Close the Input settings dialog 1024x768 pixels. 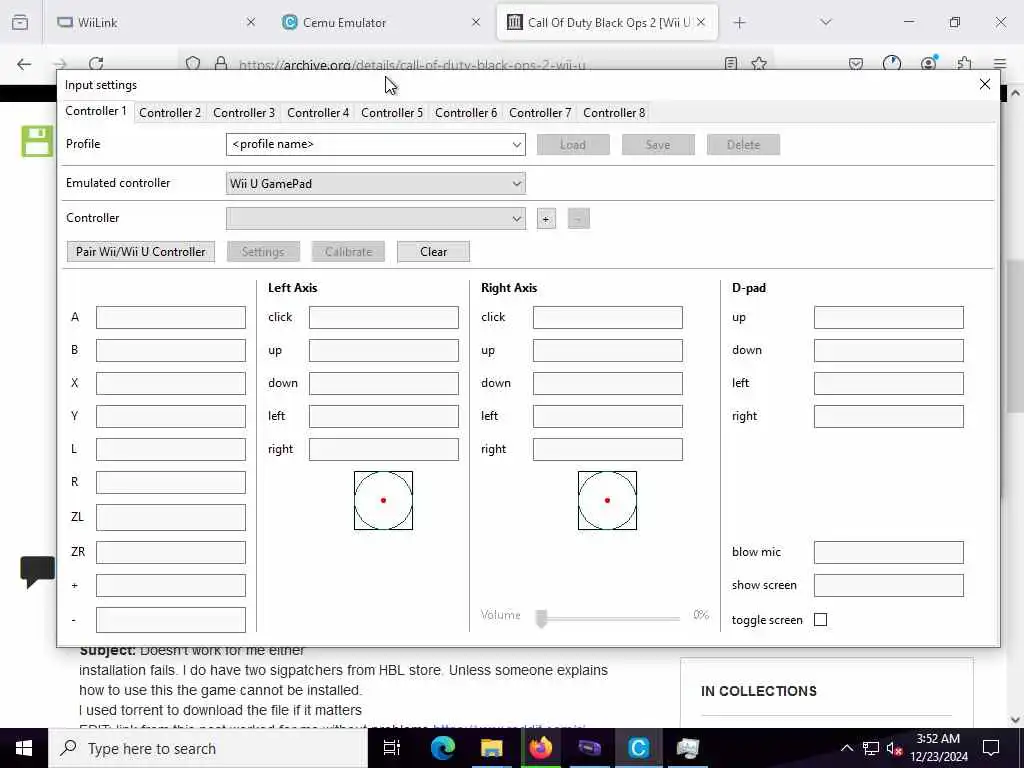985,84
